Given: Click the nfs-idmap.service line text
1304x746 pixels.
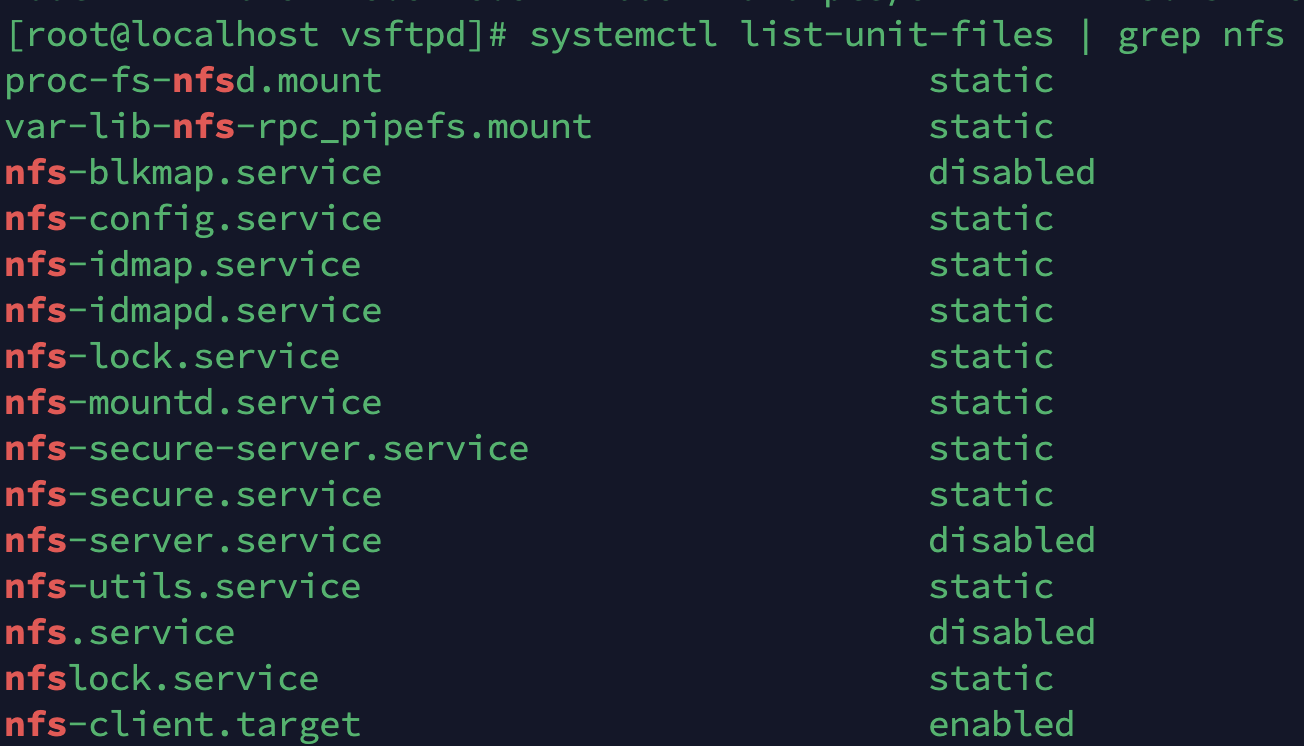Looking at the screenshot, I should click(183, 265).
